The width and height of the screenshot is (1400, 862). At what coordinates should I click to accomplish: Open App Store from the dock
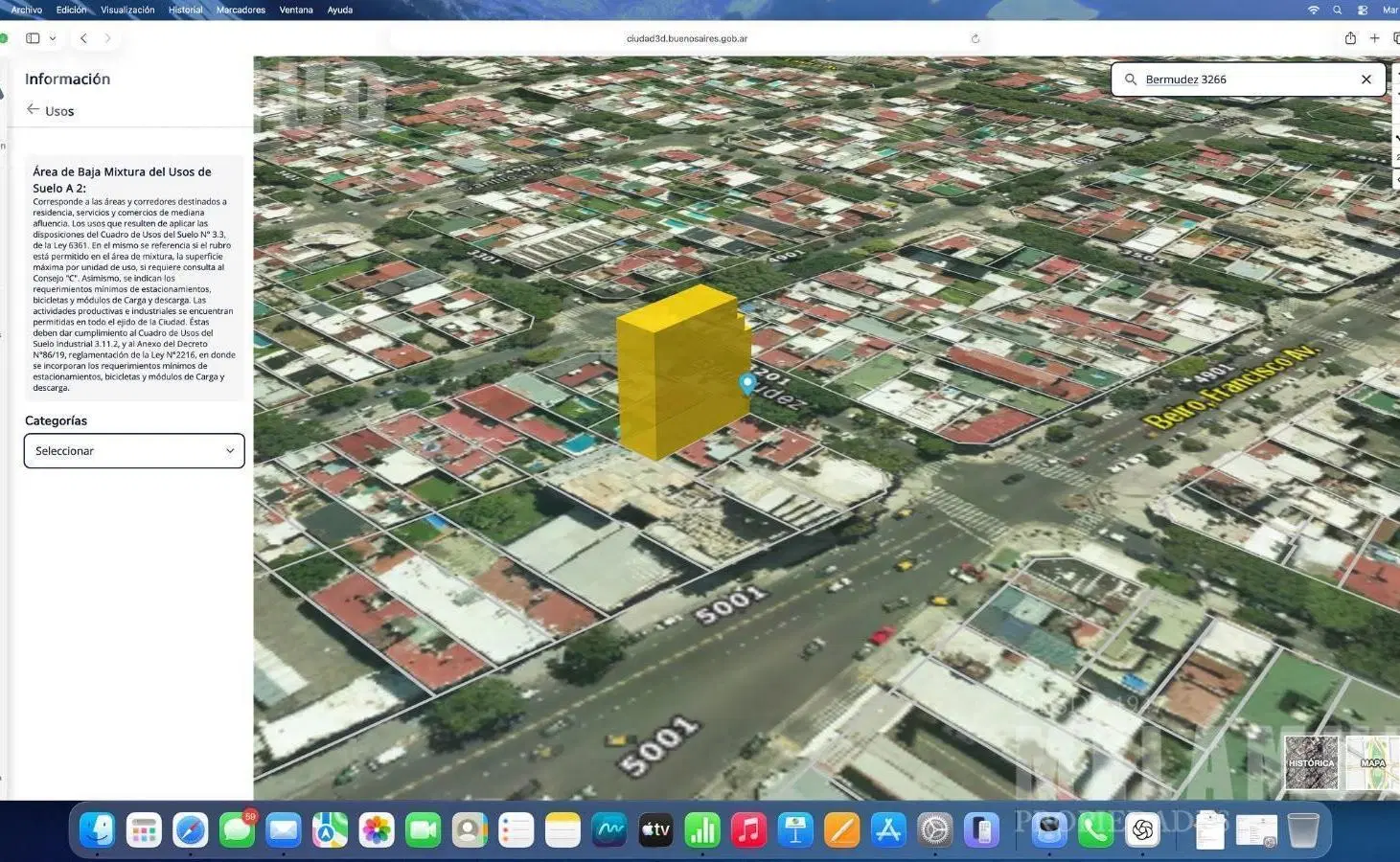pyautogui.click(x=888, y=829)
